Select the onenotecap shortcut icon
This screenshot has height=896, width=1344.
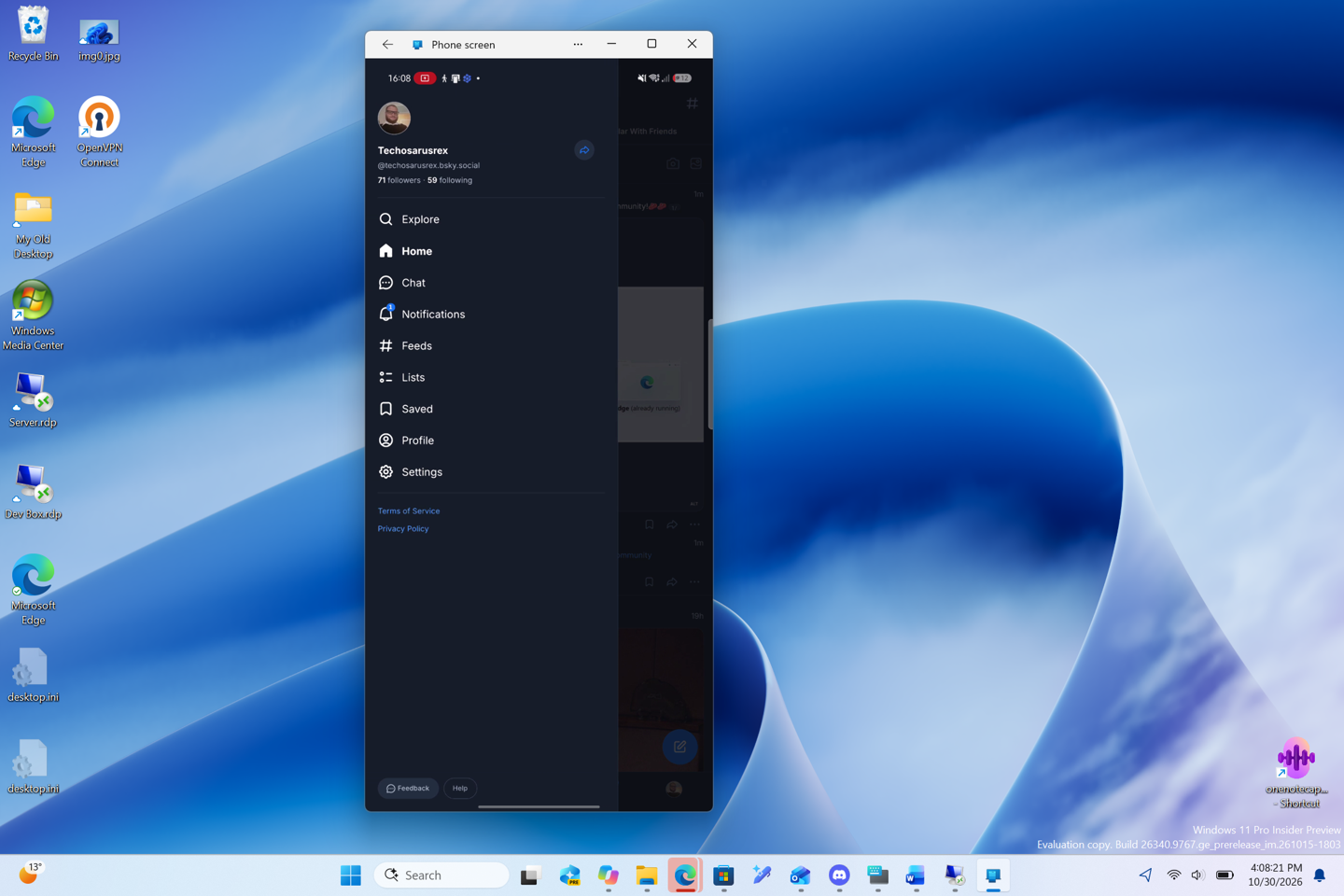pos(1295,774)
